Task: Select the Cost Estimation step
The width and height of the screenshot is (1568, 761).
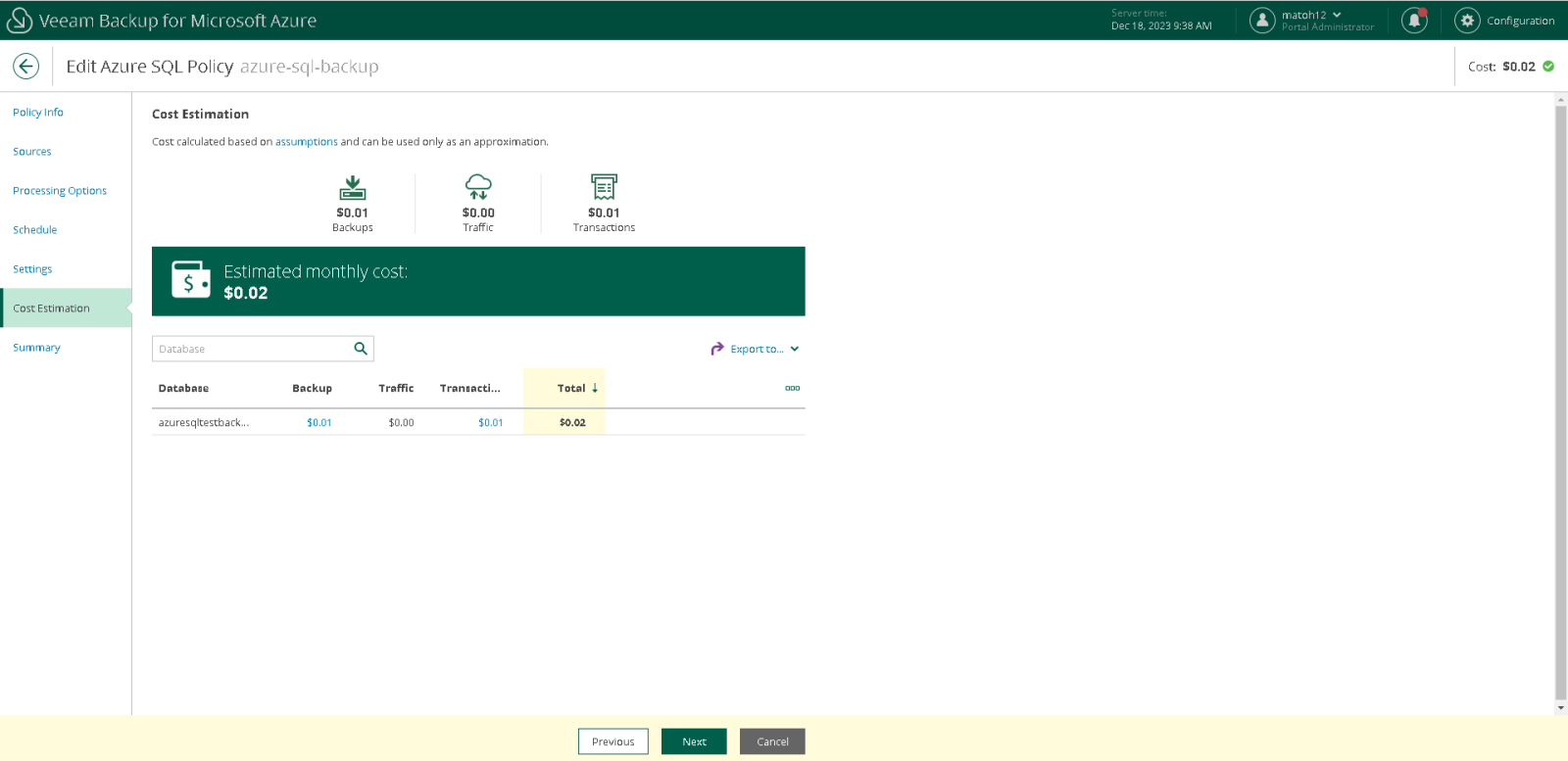Action: pyautogui.click(x=66, y=309)
